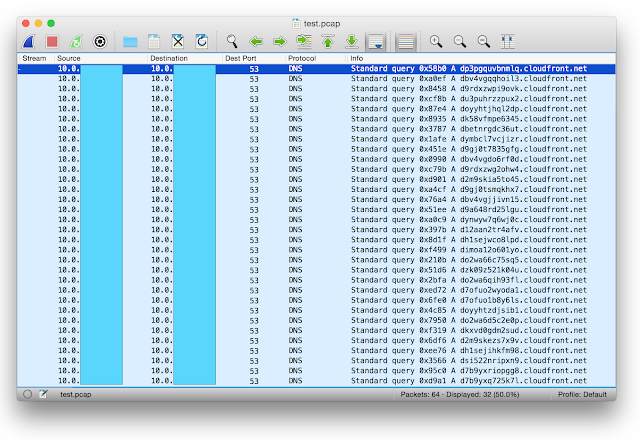Select packet querying d7ofuo1b8y6ls.cloudfront.net
640x440 pixels.
pyautogui.click(x=316, y=300)
